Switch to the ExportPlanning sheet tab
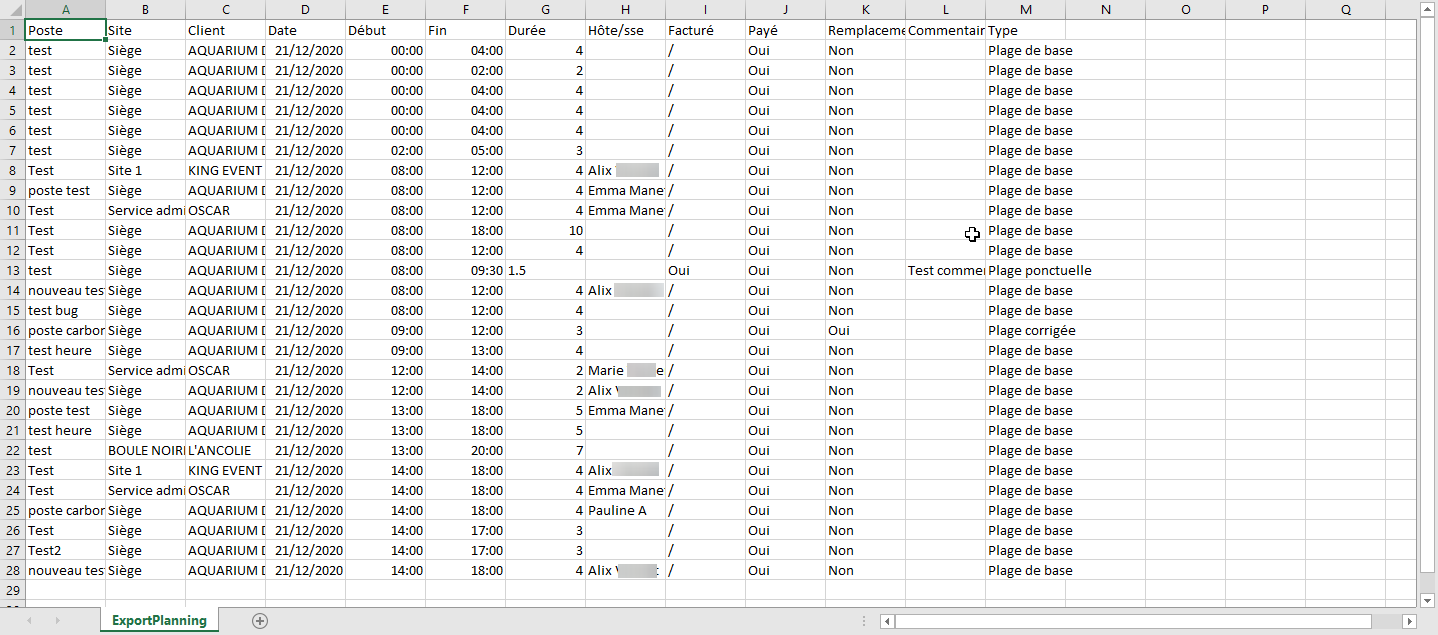 pos(158,620)
